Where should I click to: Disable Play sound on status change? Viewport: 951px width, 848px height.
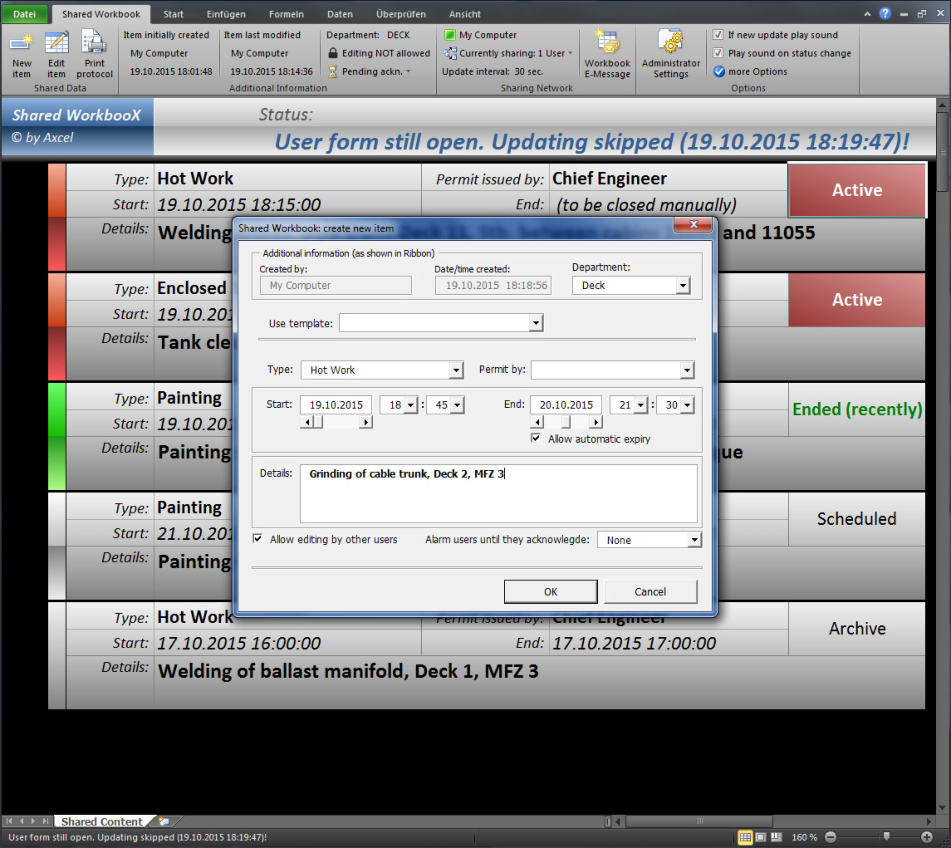[718, 53]
